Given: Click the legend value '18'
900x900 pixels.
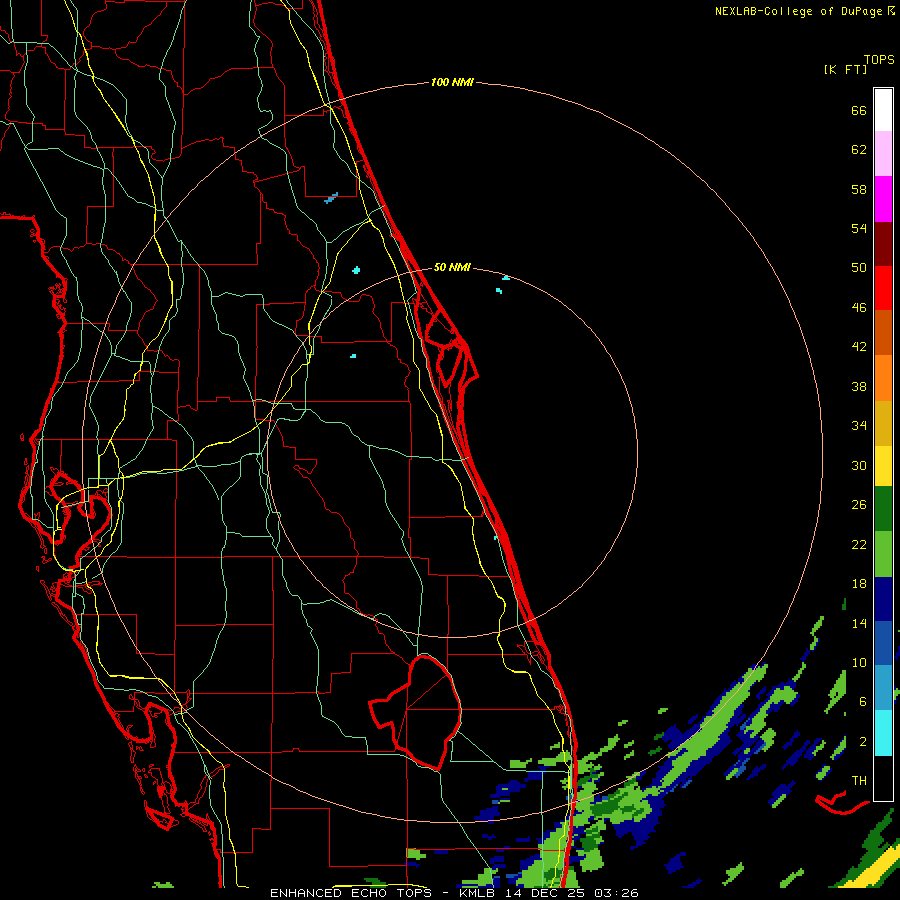Looking at the screenshot, I should pyautogui.click(x=859, y=584).
